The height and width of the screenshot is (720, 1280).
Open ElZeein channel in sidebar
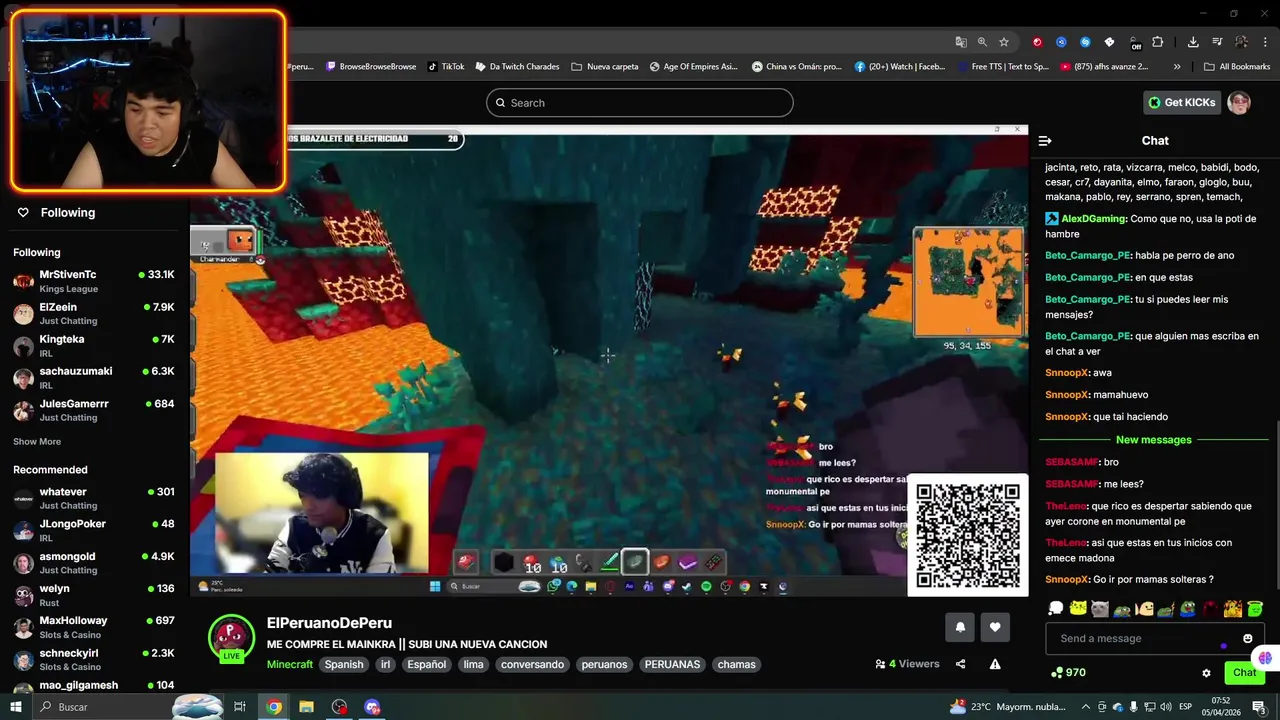point(95,313)
